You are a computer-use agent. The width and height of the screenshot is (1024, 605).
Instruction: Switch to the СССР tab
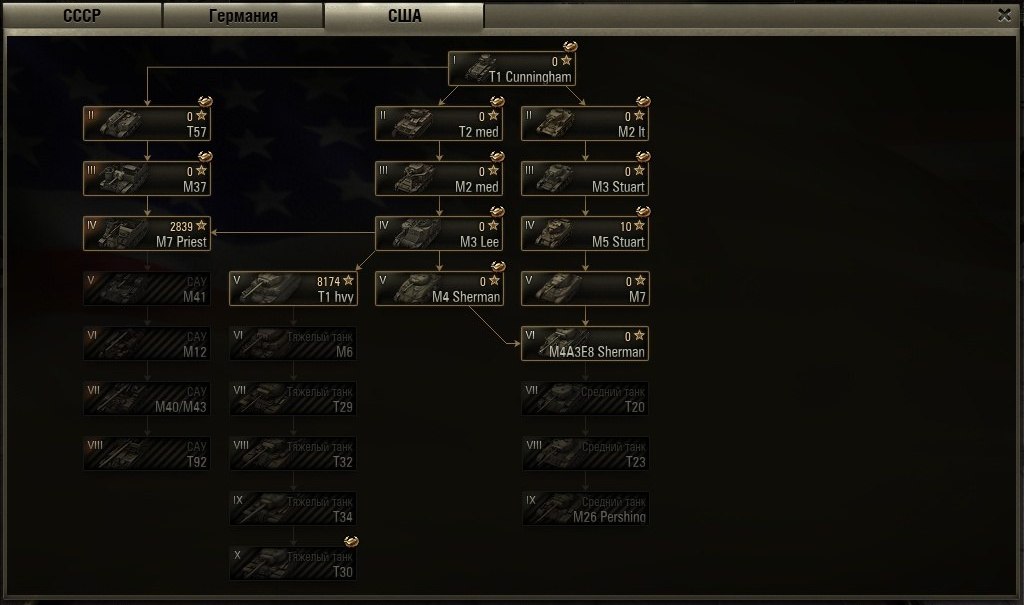click(x=82, y=15)
